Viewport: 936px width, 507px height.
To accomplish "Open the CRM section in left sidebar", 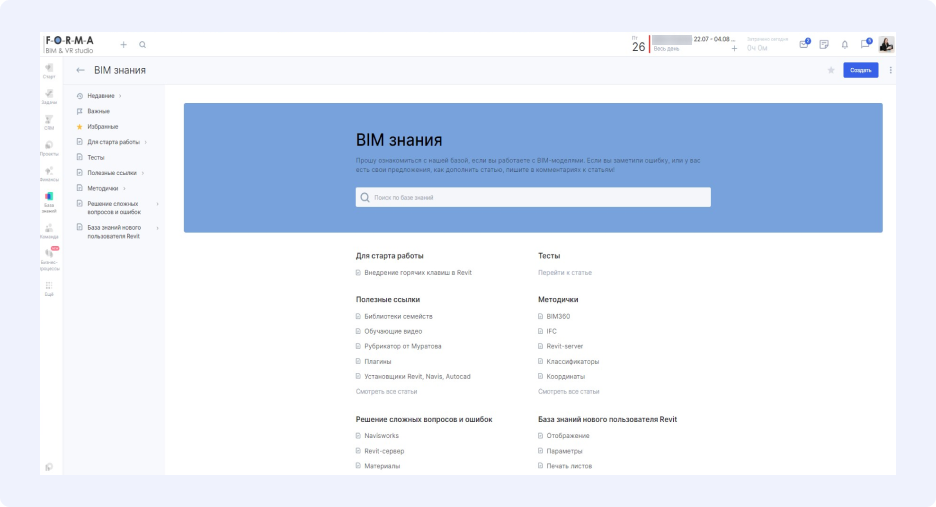I will click(49, 121).
